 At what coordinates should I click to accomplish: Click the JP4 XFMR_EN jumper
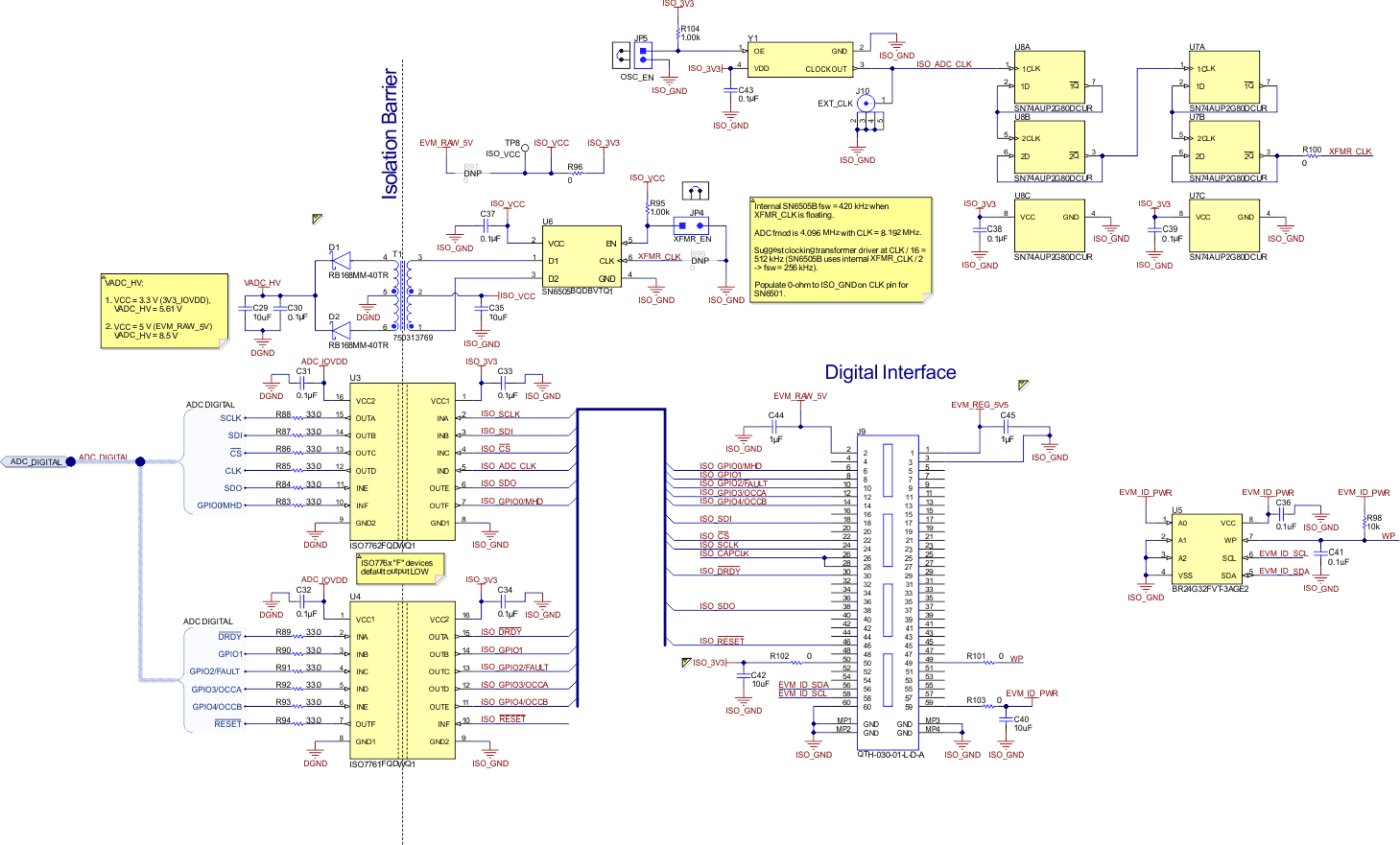click(692, 226)
